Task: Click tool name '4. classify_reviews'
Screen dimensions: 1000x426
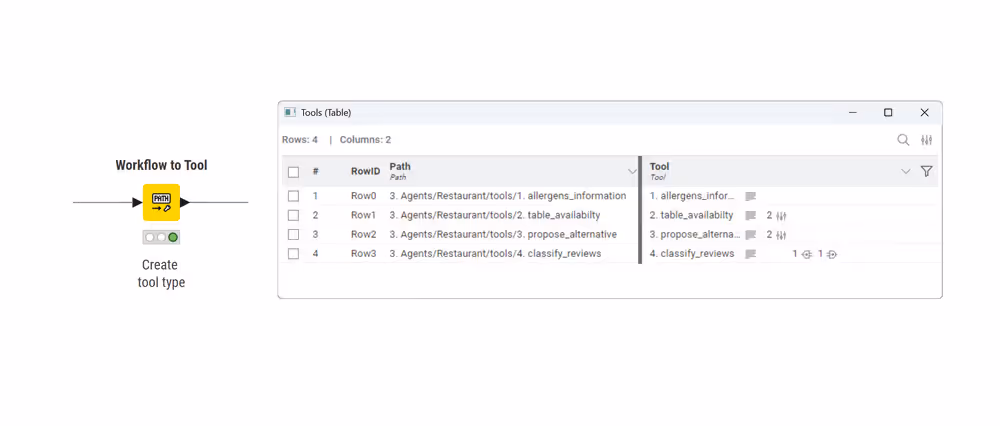Action: point(692,253)
